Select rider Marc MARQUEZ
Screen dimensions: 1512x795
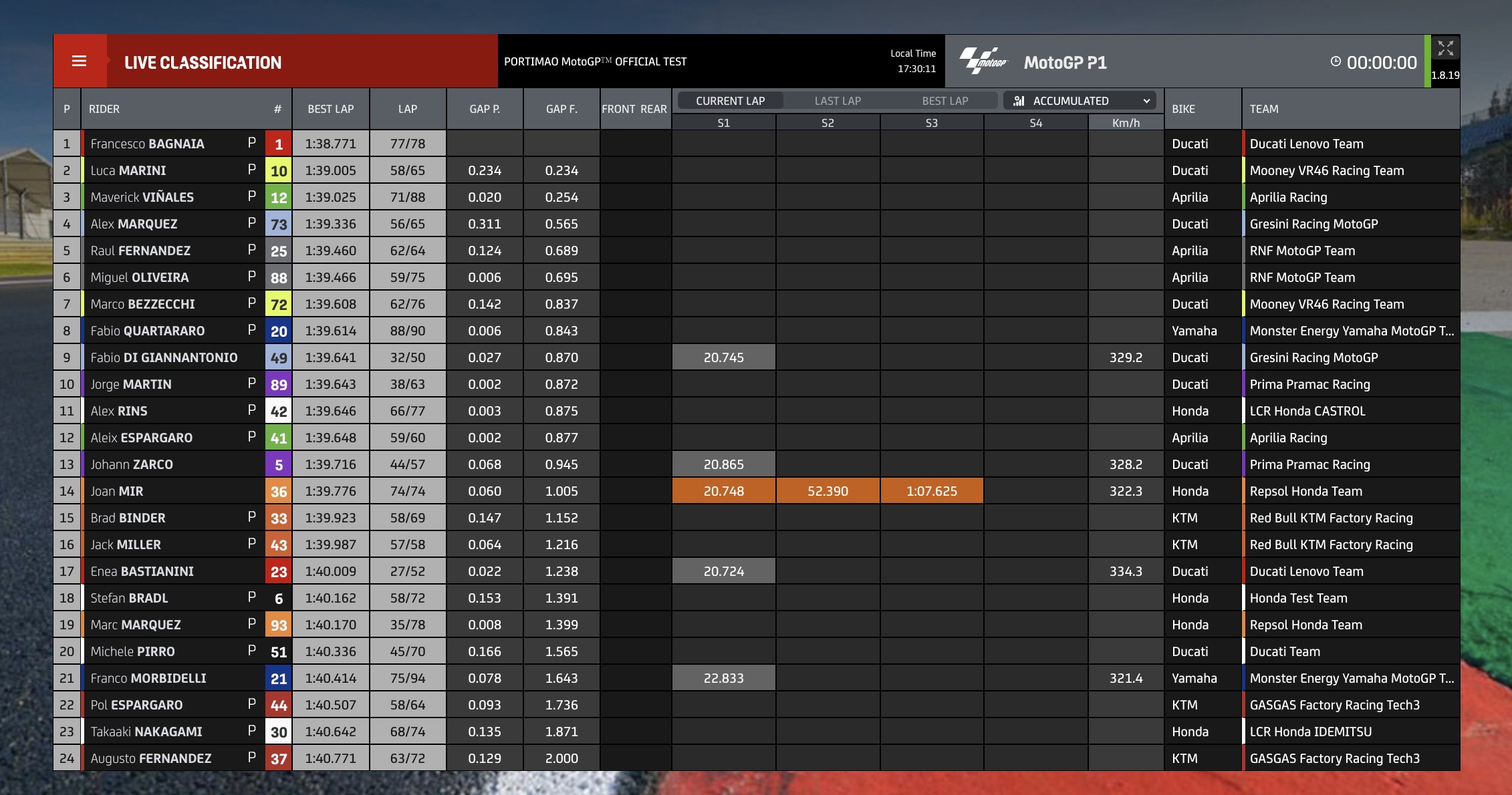pos(136,625)
